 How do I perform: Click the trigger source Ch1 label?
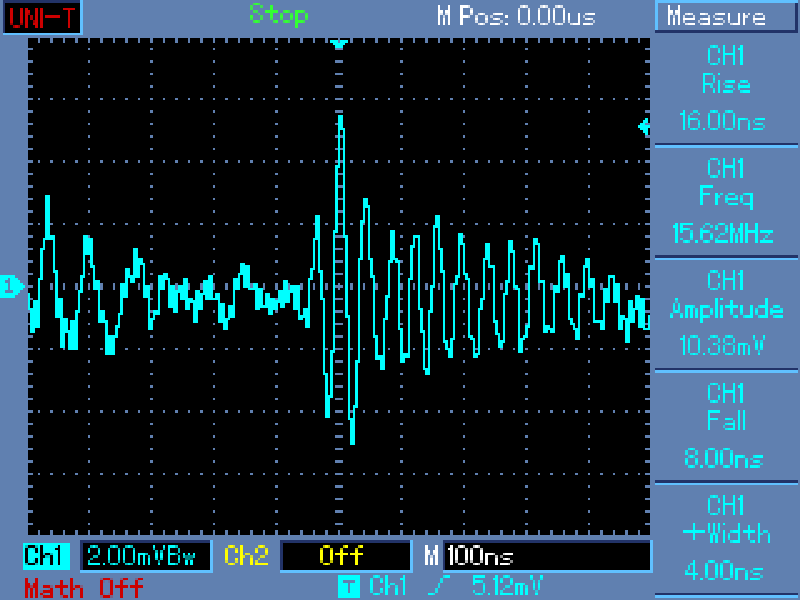[388, 586]
